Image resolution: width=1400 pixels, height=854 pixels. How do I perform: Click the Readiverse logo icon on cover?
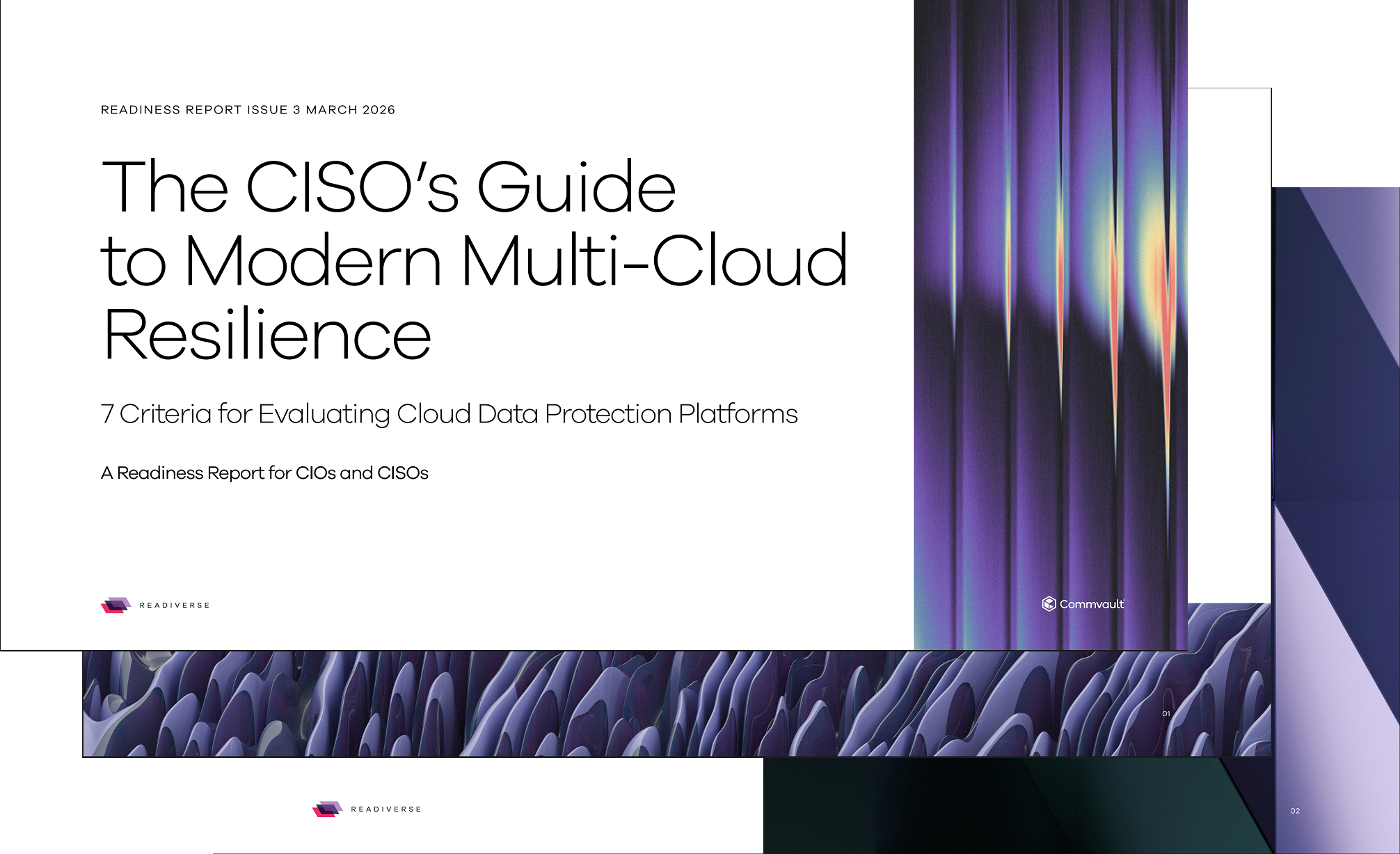click(116, 605)
